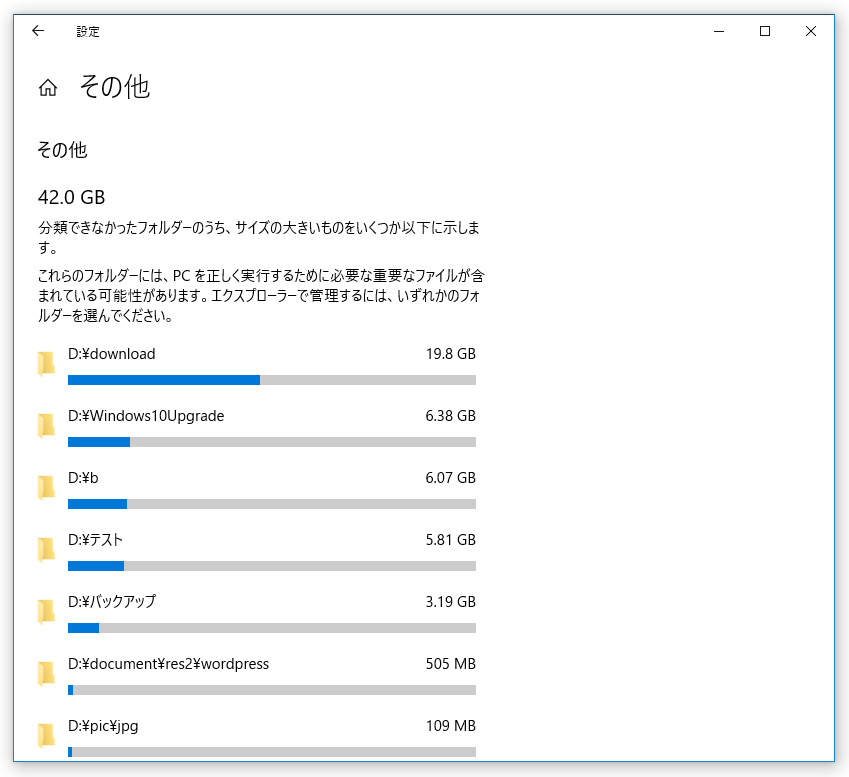
Task: Click the 109 MB size value
Action: (x=450, y=726)
